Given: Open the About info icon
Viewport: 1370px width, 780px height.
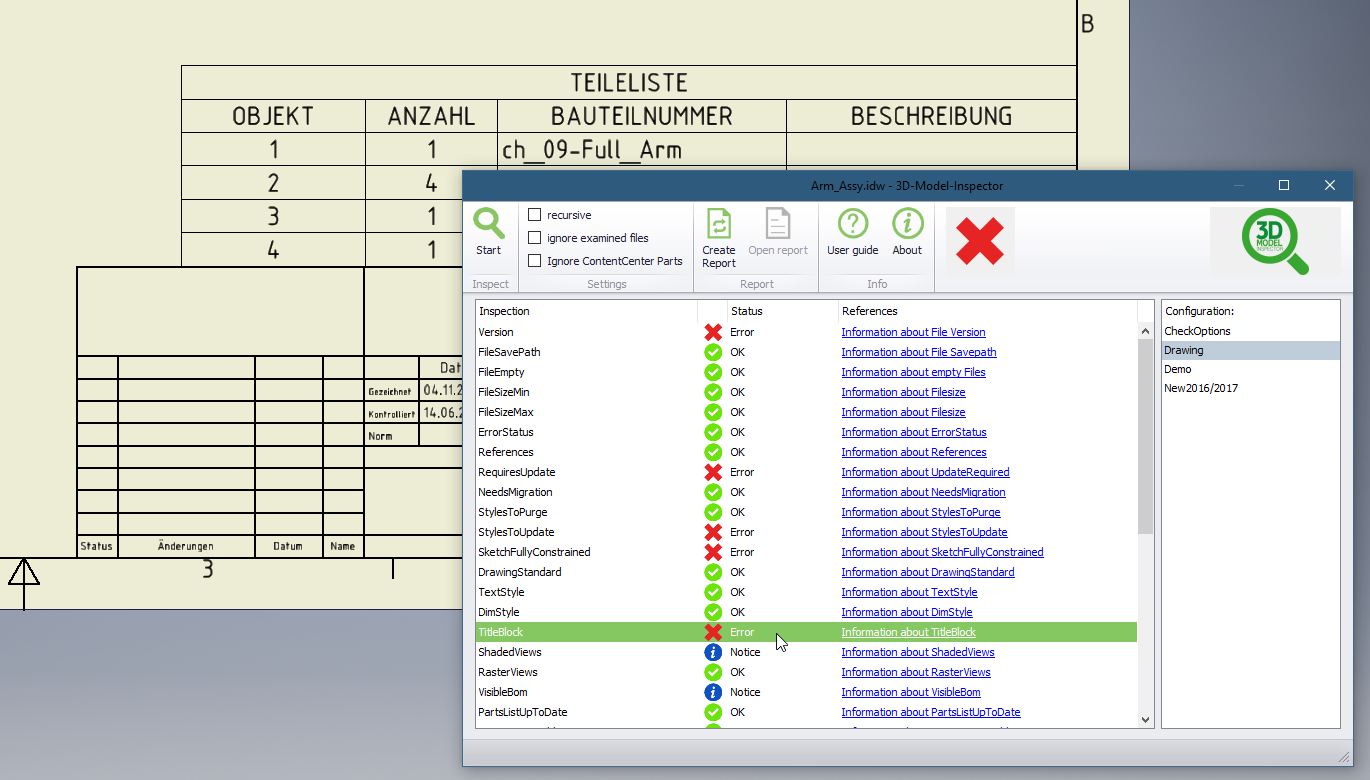Looking at the screenshot, I should 907,224.
